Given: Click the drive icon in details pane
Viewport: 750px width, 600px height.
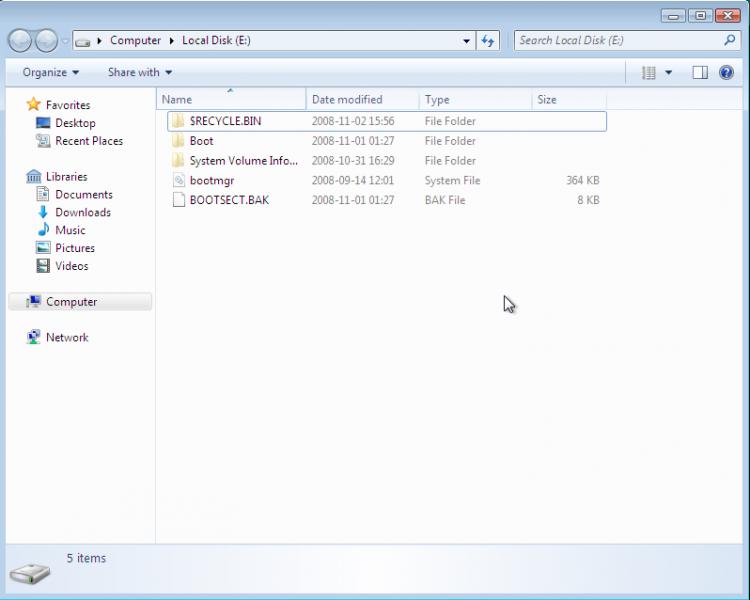Looking at the screenshot, I should (30, 573).
